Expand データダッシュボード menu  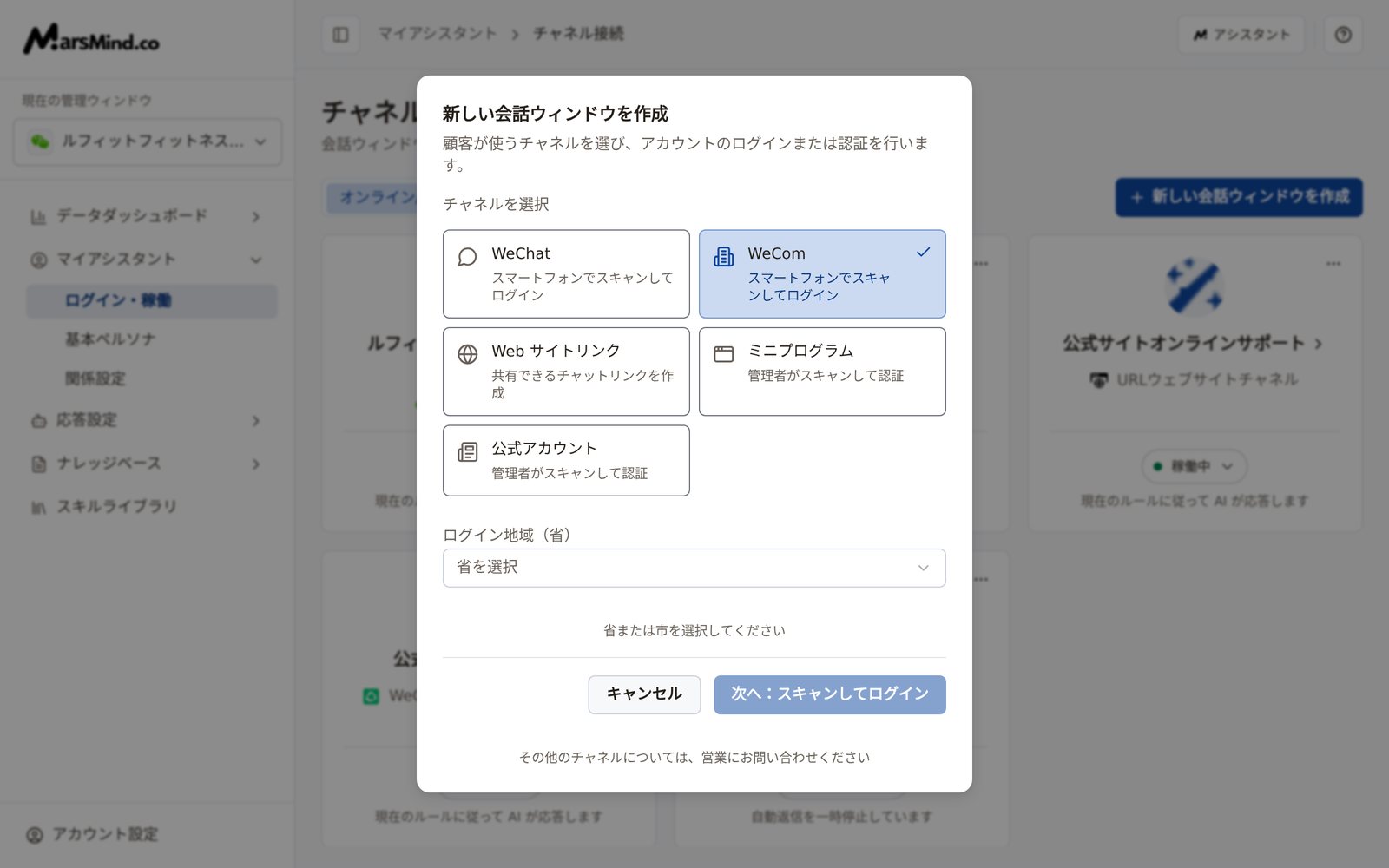tap(146, 216)
